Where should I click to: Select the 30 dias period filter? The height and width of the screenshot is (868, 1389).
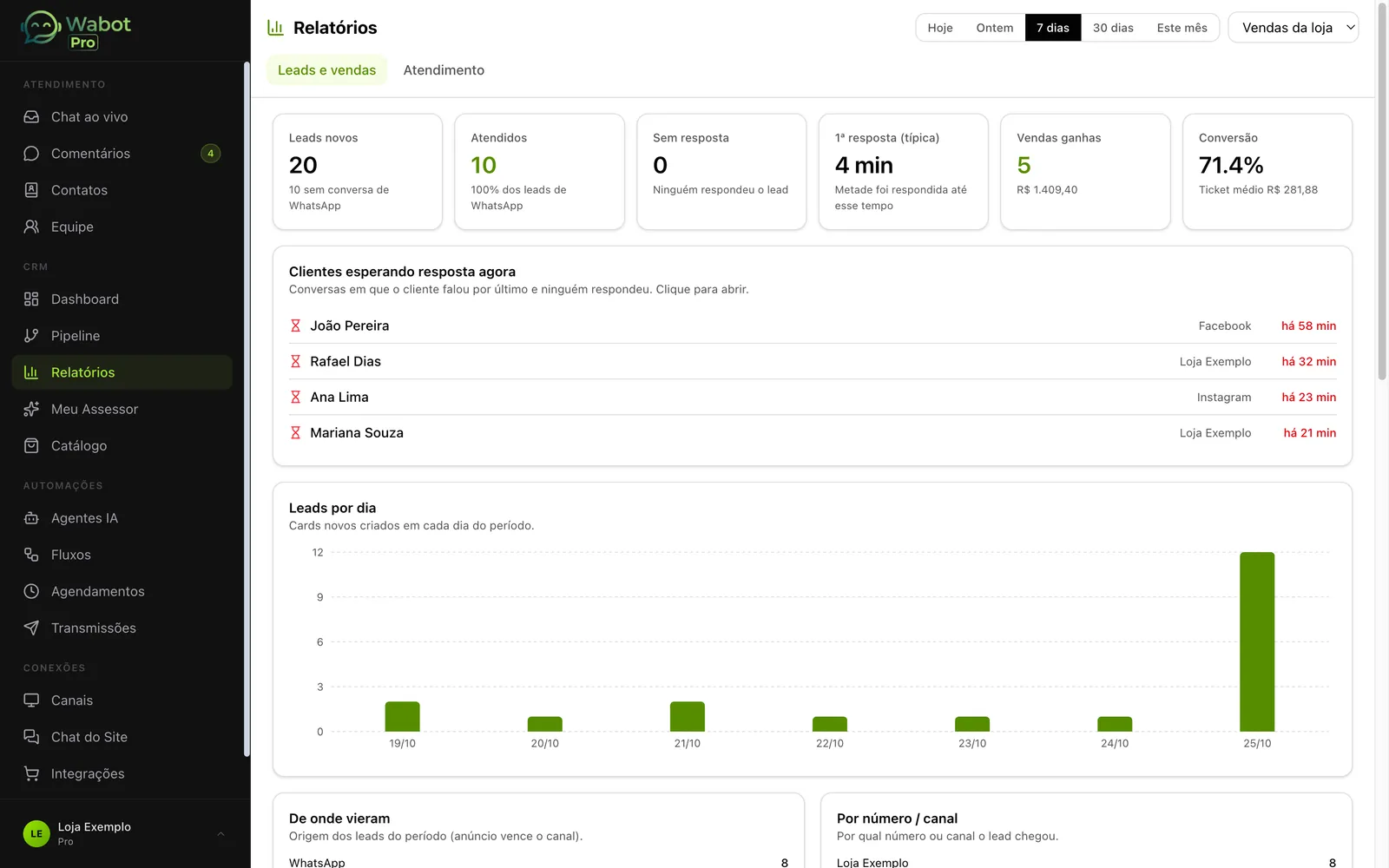coord(1113,28)
